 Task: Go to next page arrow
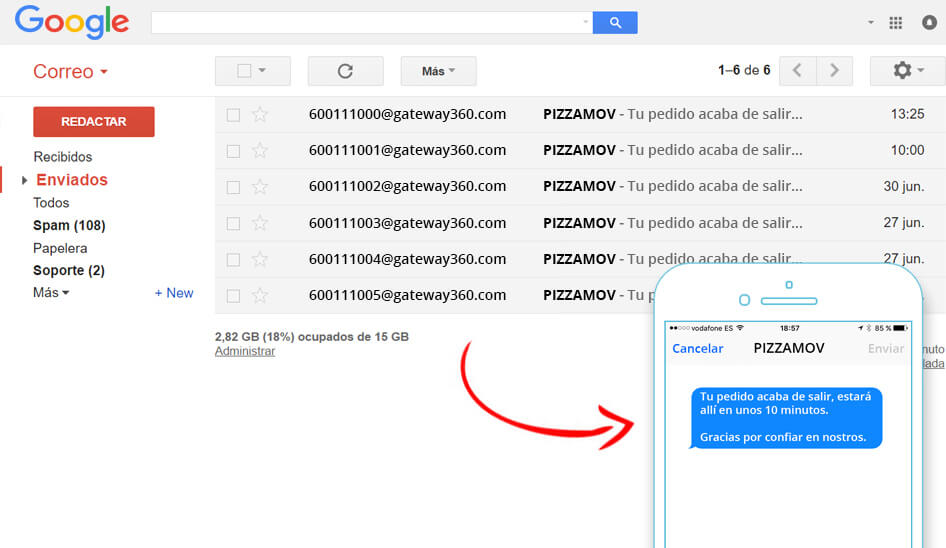[834, 71]
